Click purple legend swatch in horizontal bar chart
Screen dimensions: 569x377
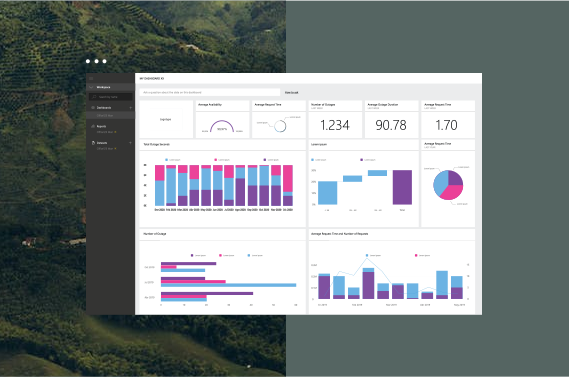pos(192,255)
